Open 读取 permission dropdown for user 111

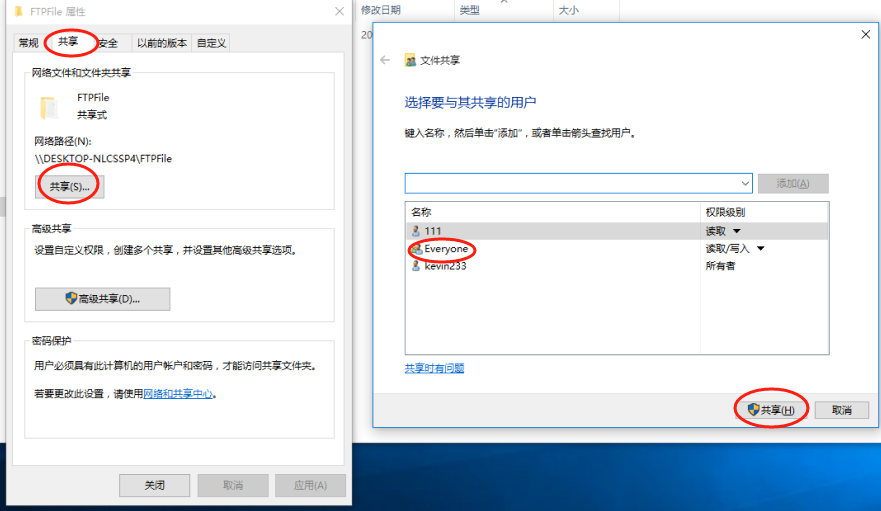tap(737, 231)
